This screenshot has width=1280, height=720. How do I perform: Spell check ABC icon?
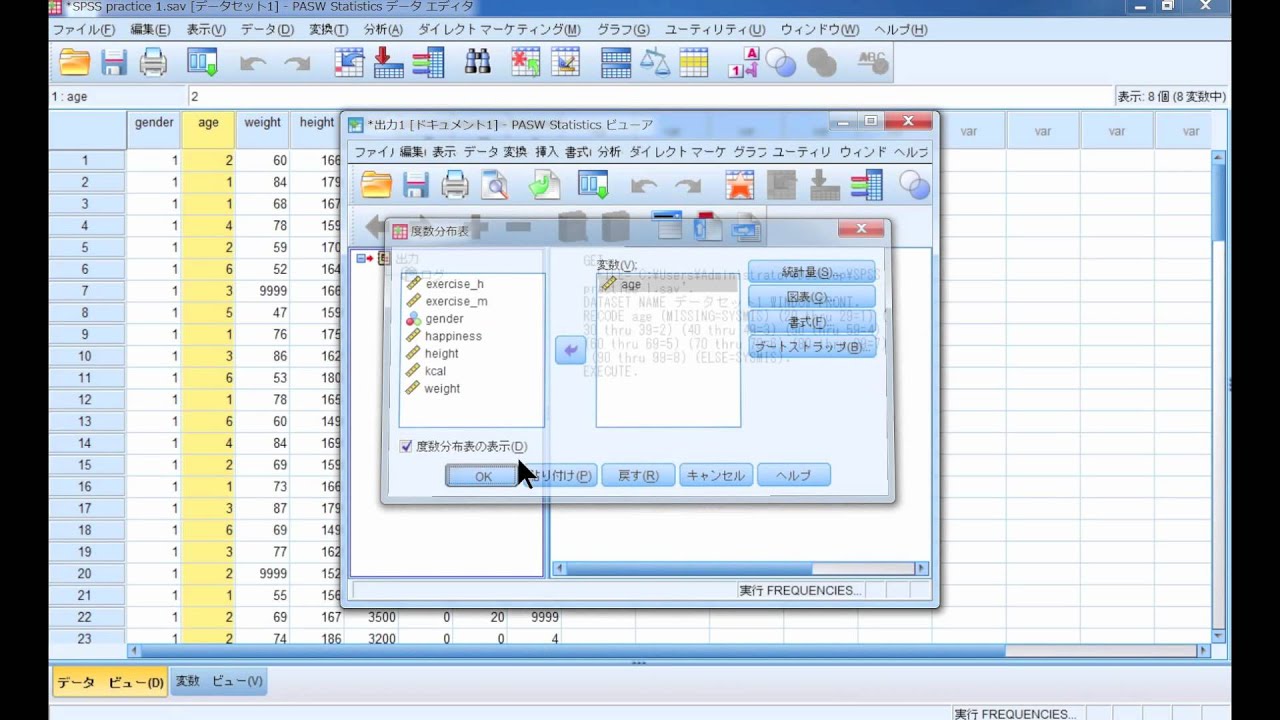coord(873,63)
